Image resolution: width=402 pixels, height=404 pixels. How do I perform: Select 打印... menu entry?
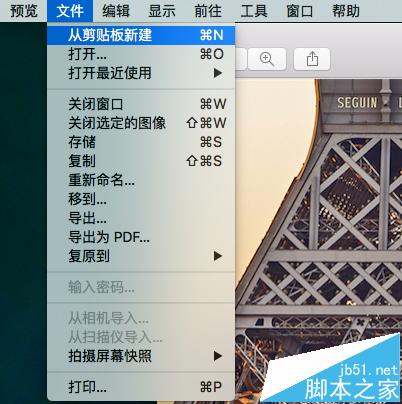point(141,387)
